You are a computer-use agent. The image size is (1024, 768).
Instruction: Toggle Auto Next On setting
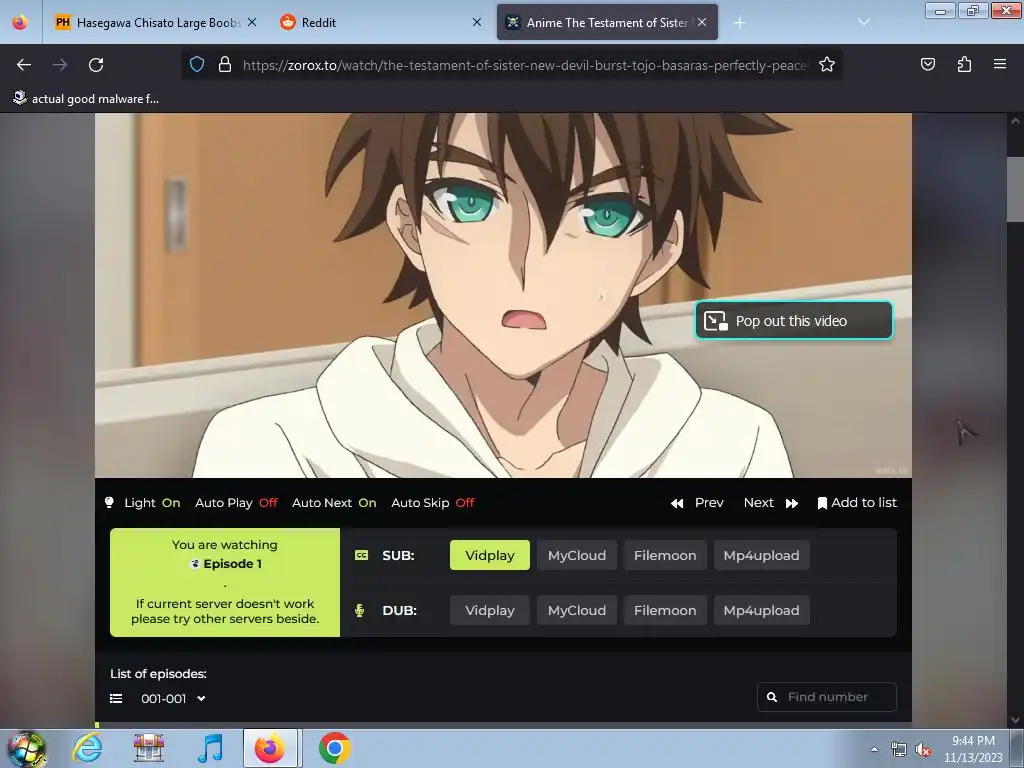(x=334, y=503)
